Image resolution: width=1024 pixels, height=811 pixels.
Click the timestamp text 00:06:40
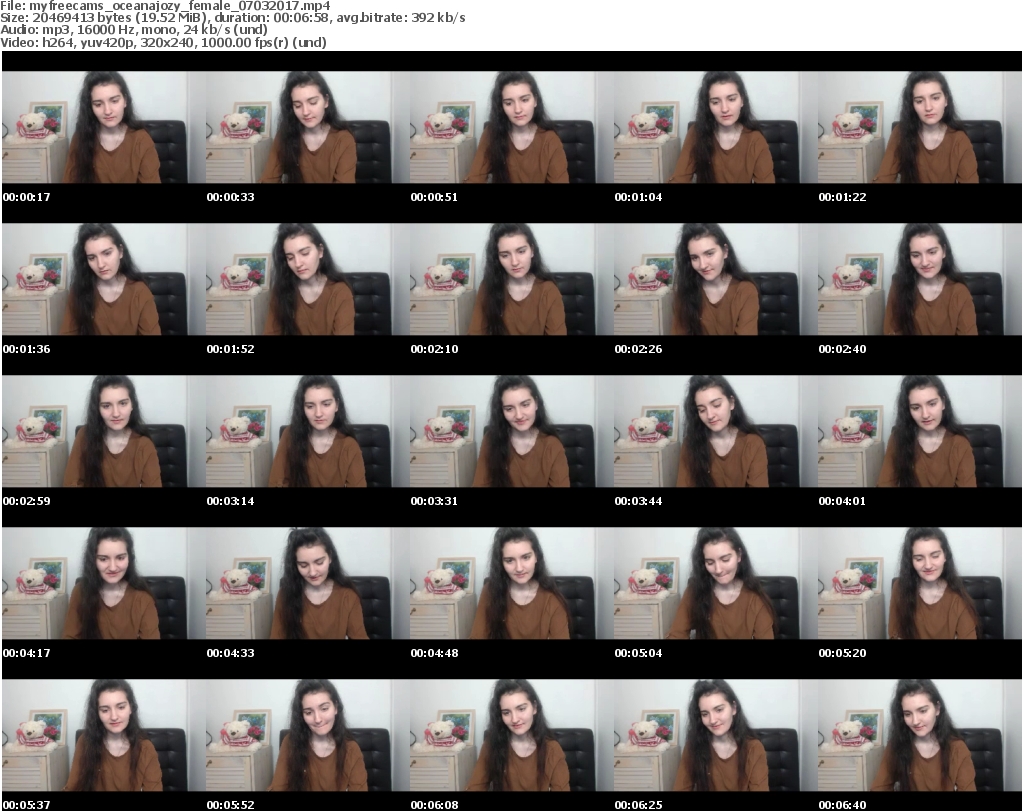[x=842, y=805]
